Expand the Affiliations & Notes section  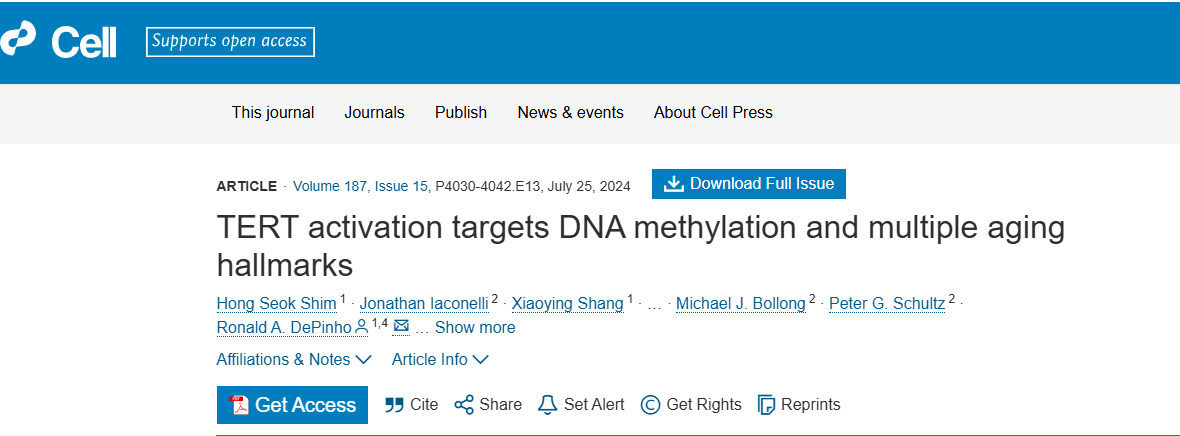pyautogui.click(x=293, y=359)
